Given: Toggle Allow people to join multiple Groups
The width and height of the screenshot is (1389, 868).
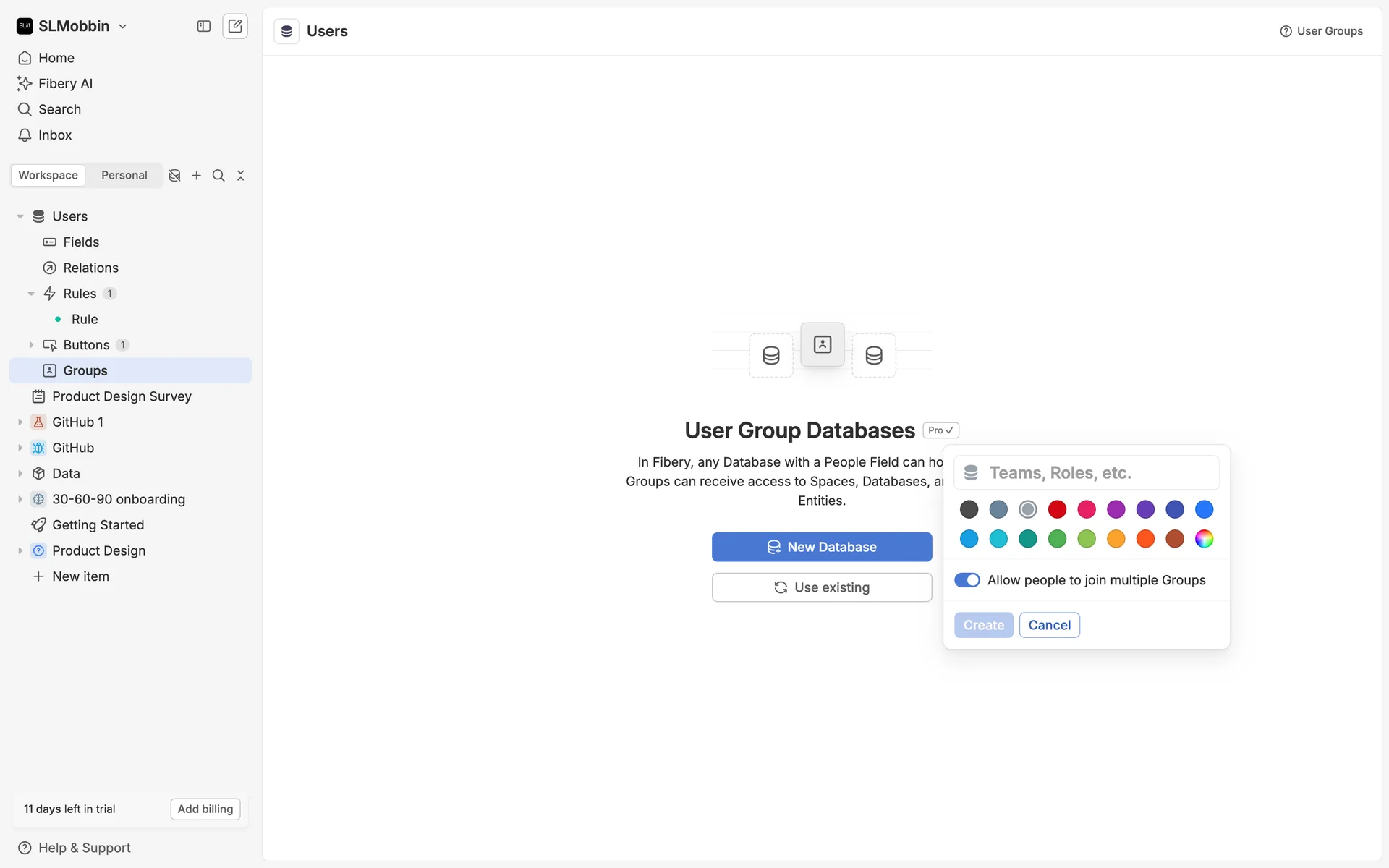Looking at the screenshot, I should point(967,580).
